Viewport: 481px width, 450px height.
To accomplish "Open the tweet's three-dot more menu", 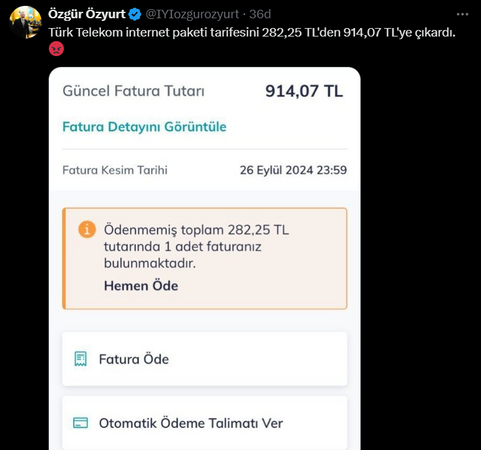I will [x=462, y=14].
